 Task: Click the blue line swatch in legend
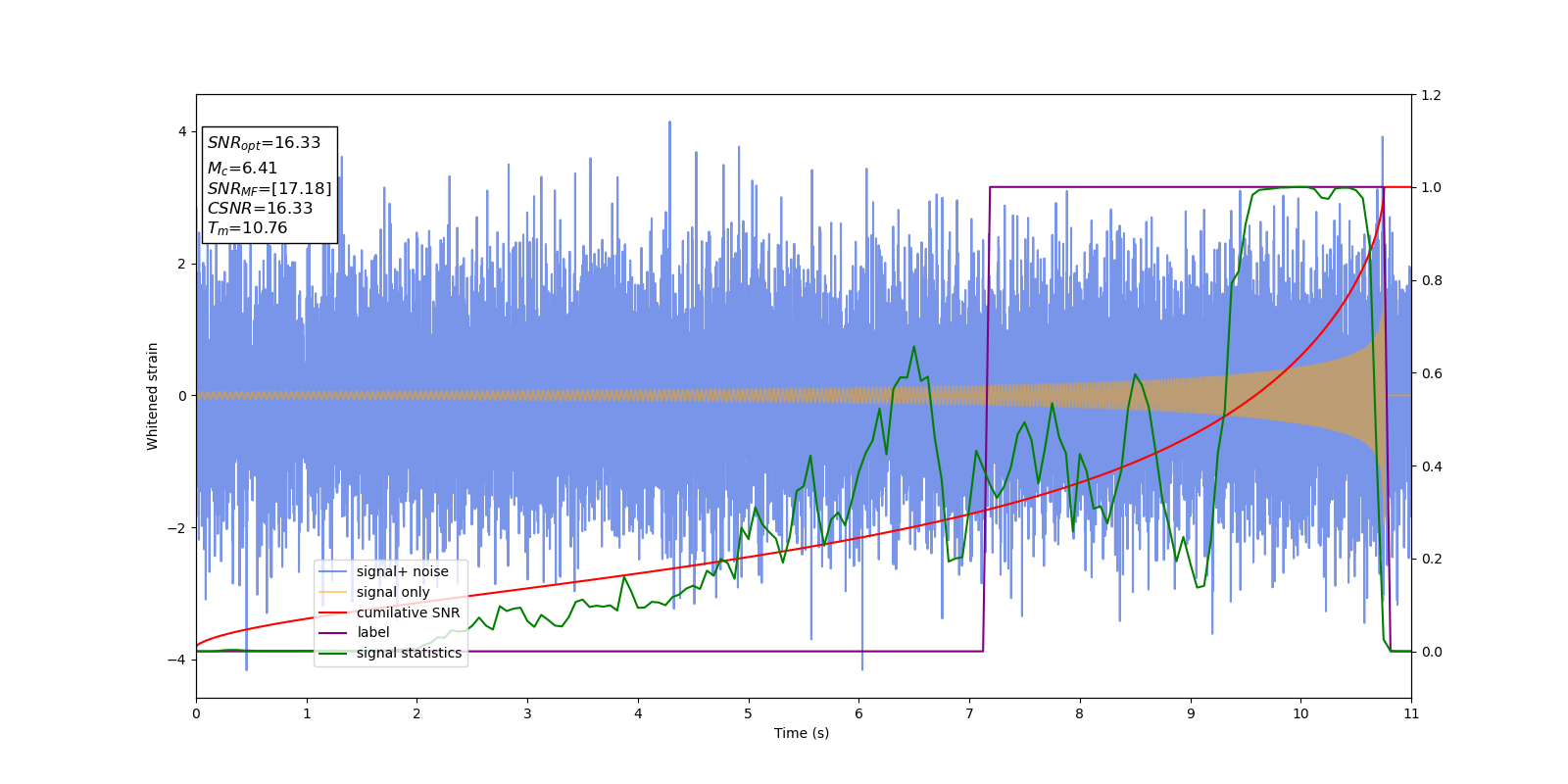(x=333, y=571)
